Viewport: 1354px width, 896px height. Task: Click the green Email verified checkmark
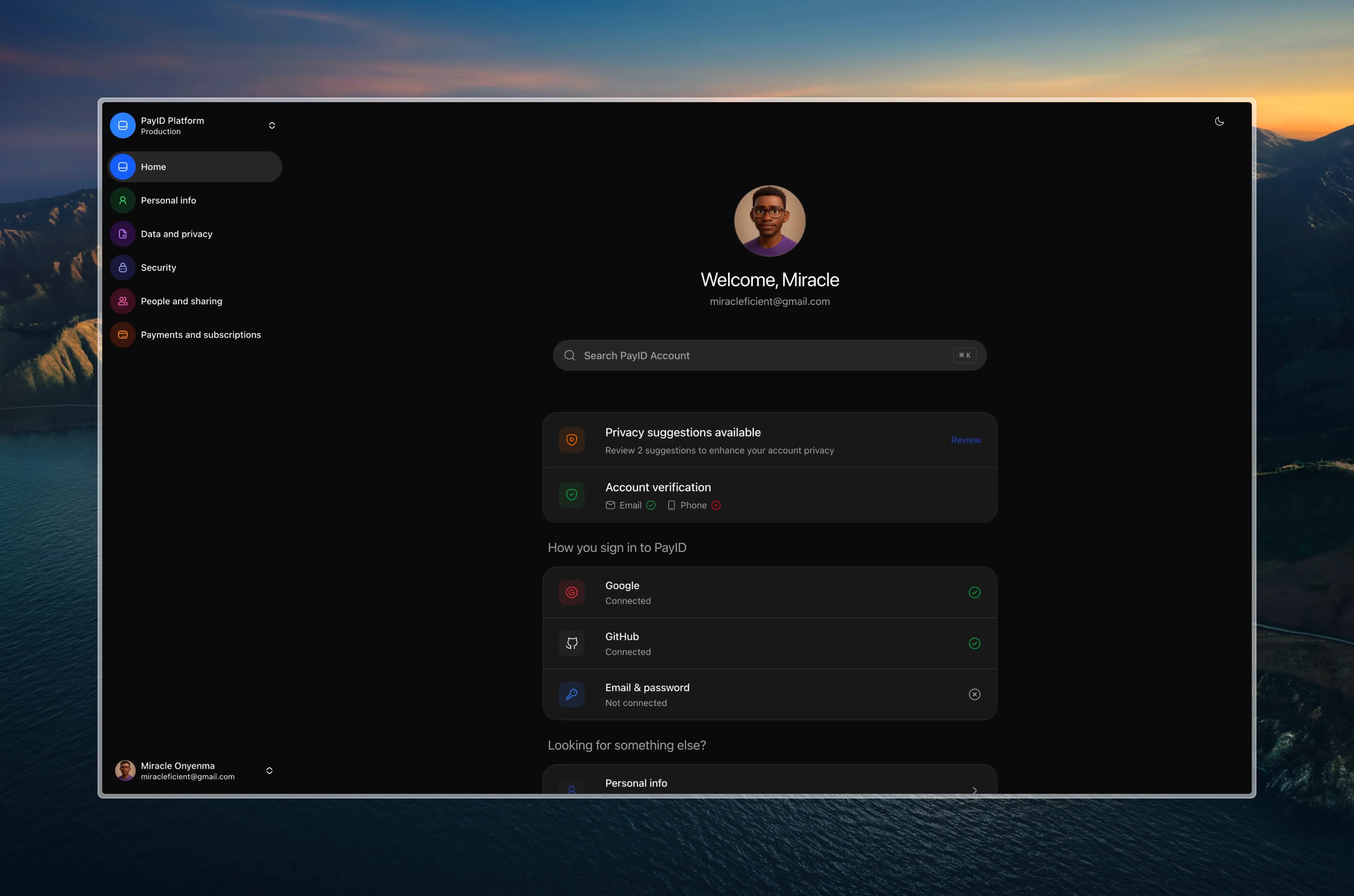(651, 505)
